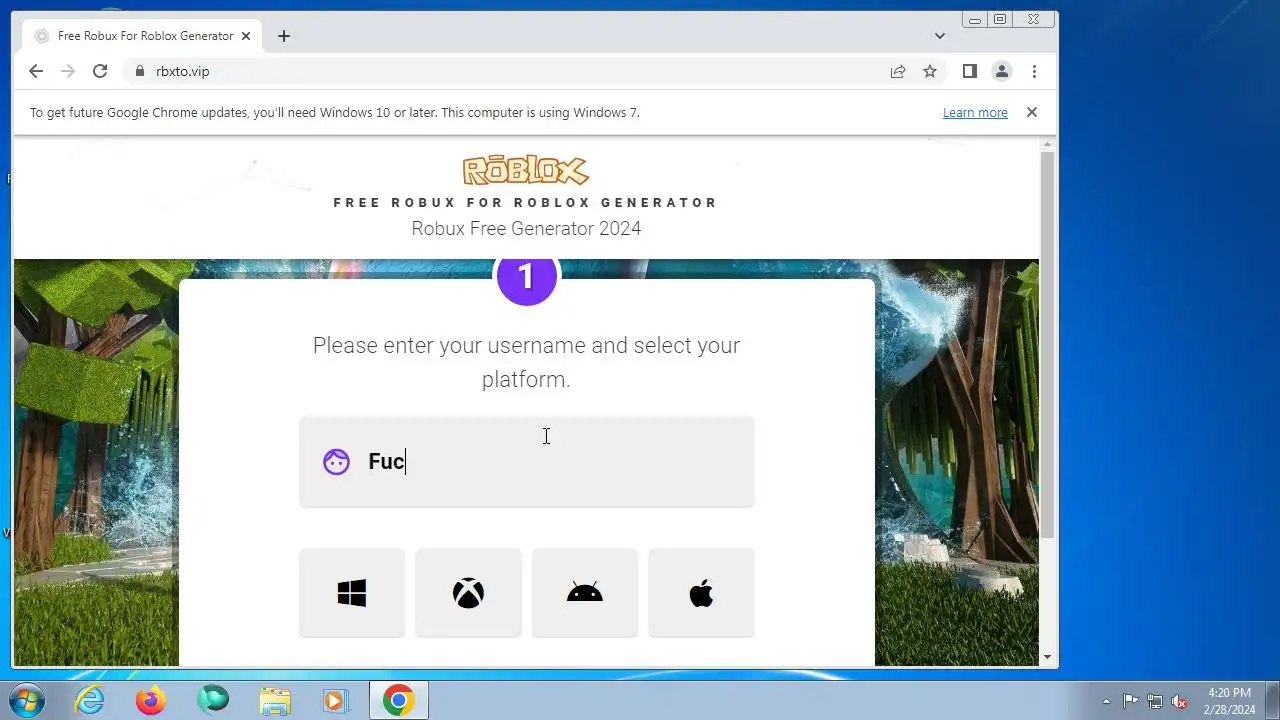Select the Xbox platform button
Image resolution: width=1280 pixels, height=720 pixels.
[x=468, y=593]
